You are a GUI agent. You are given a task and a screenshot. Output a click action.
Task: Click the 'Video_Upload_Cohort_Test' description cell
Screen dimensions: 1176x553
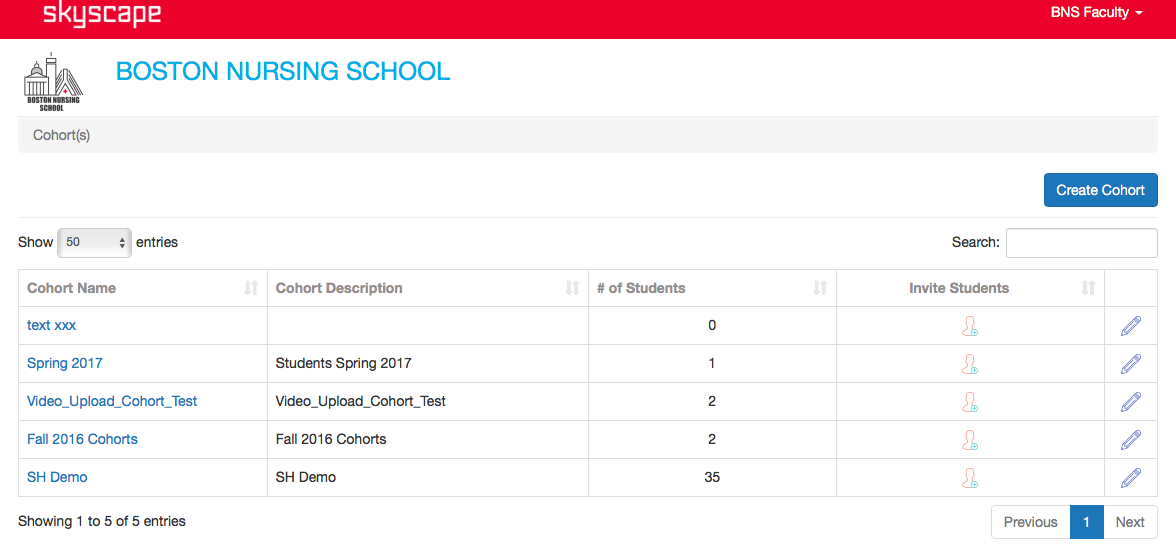428,401
